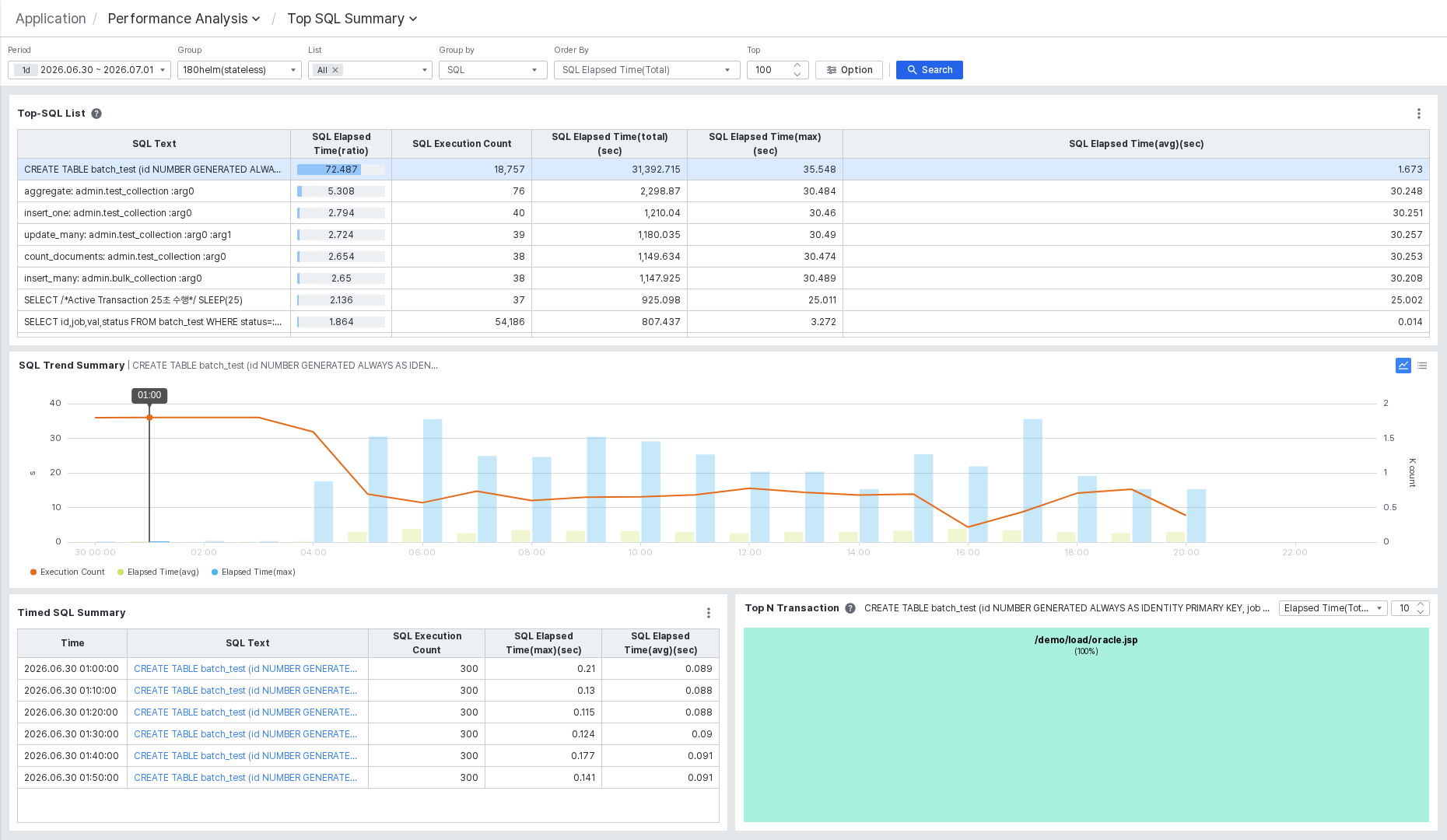
Task: Increase the Top value stepper
Action: pos(797,66)
